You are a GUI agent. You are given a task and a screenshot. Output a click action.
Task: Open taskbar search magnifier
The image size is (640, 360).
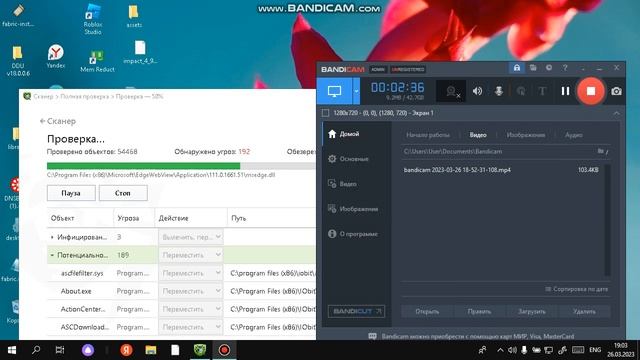coord(36,350)
